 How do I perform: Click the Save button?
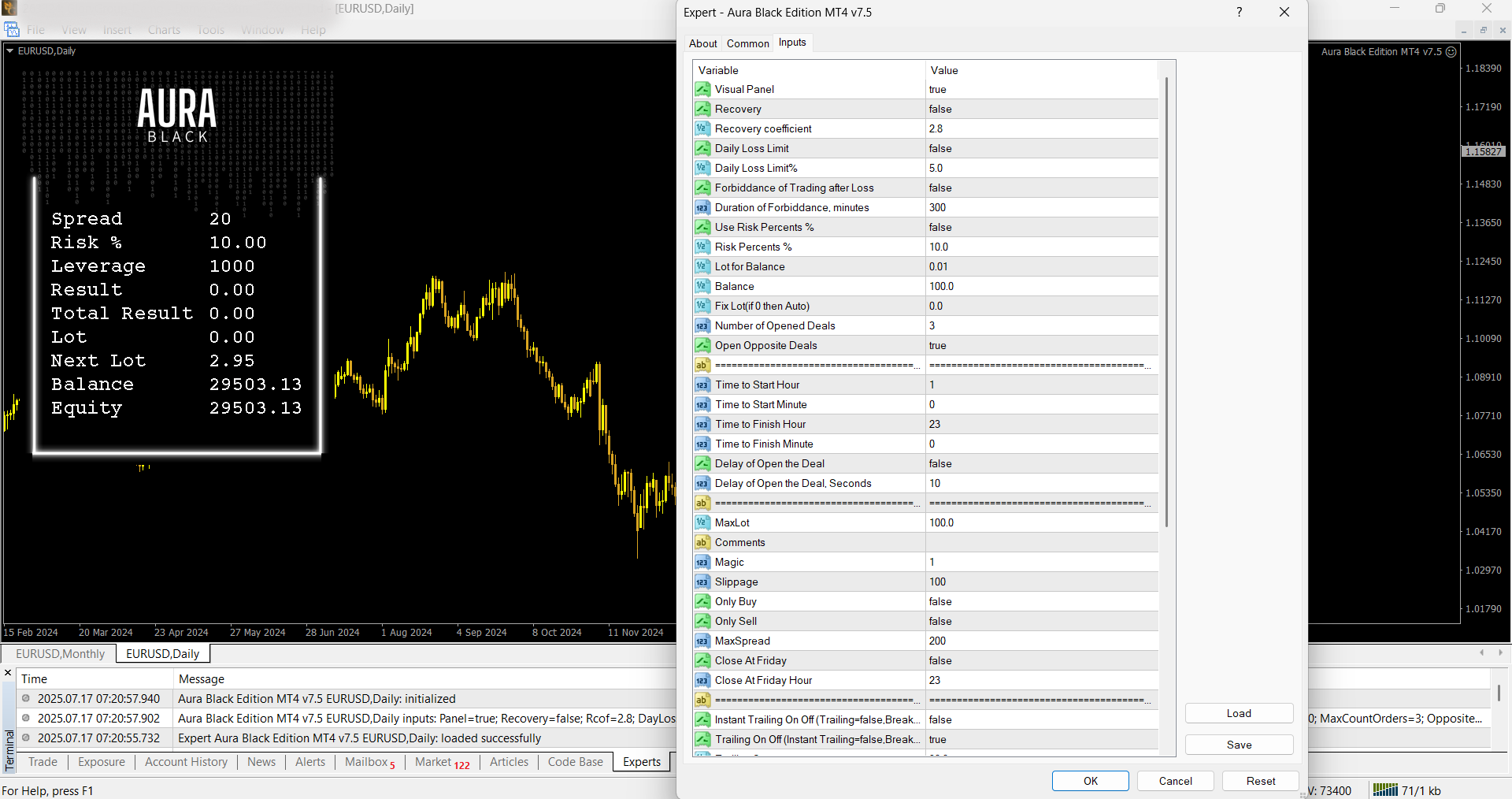[1239, 745]
